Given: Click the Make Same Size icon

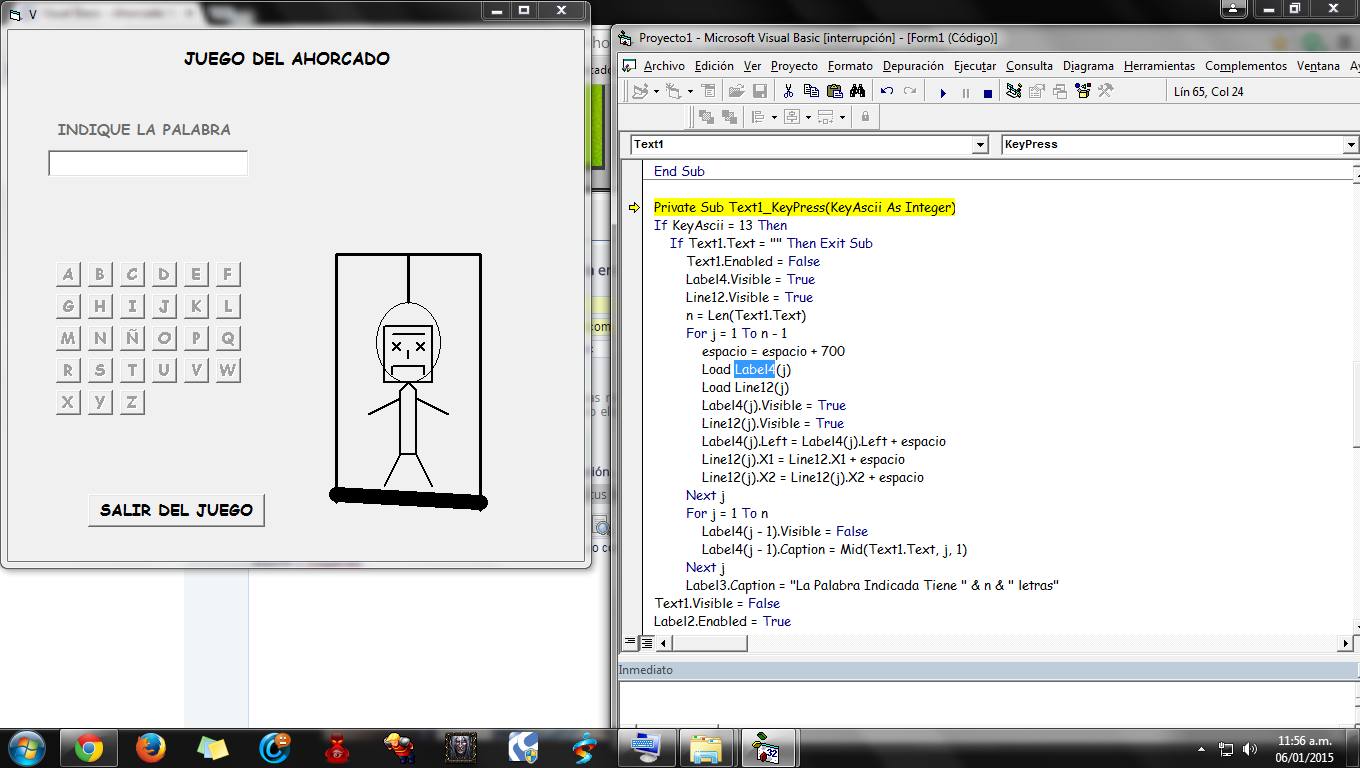Looking at the screenshot, I should (825, 117).
